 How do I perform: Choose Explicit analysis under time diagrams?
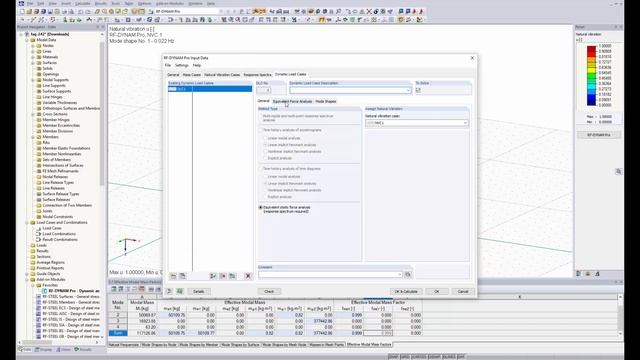tap(265, 197)
